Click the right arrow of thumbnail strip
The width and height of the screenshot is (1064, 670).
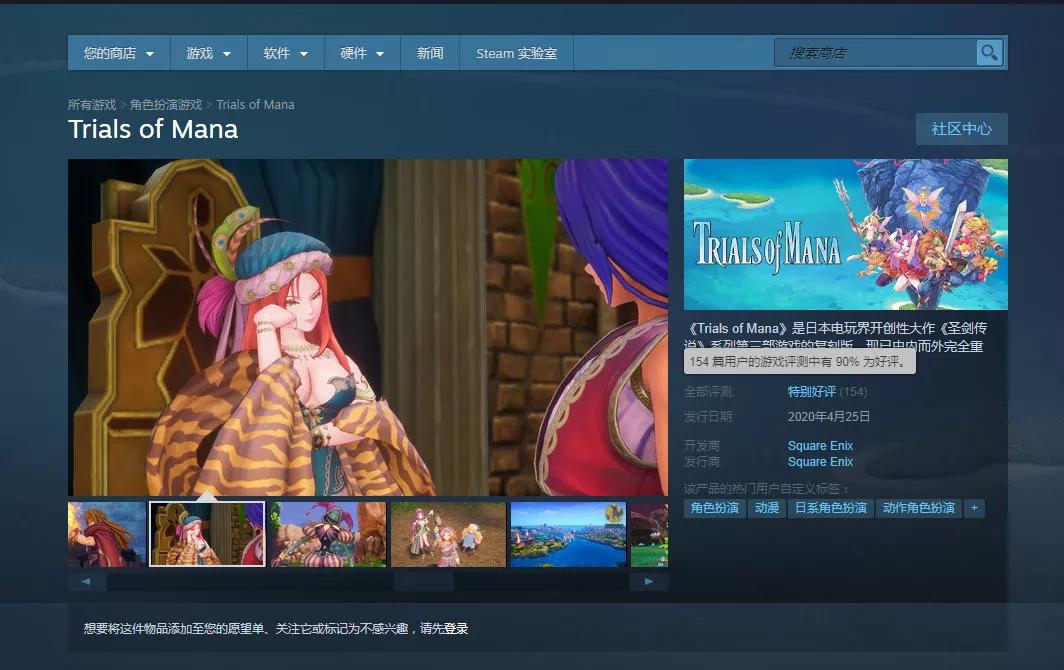(649, 582)
